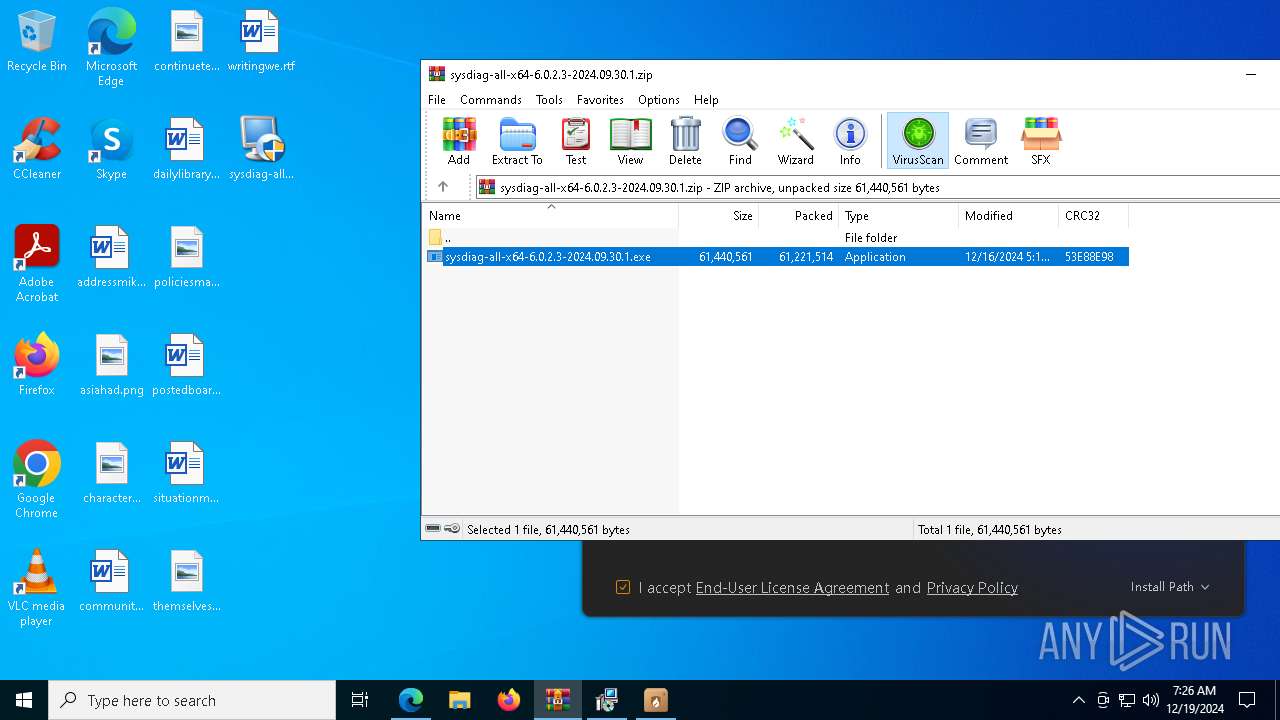
Task: Open the Help menu
Action: 706,100
